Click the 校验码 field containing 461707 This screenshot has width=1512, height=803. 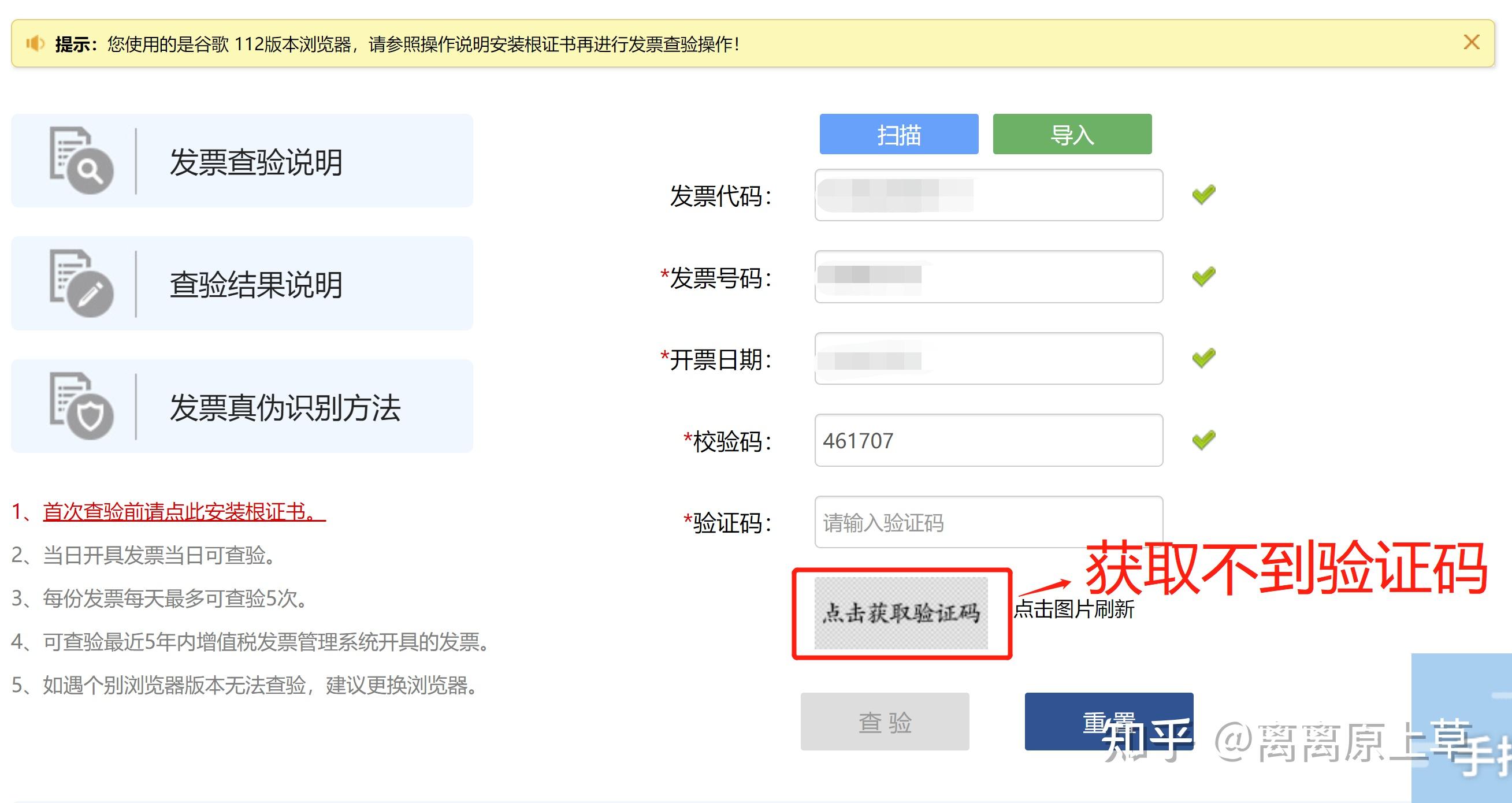tap(989, 440)
